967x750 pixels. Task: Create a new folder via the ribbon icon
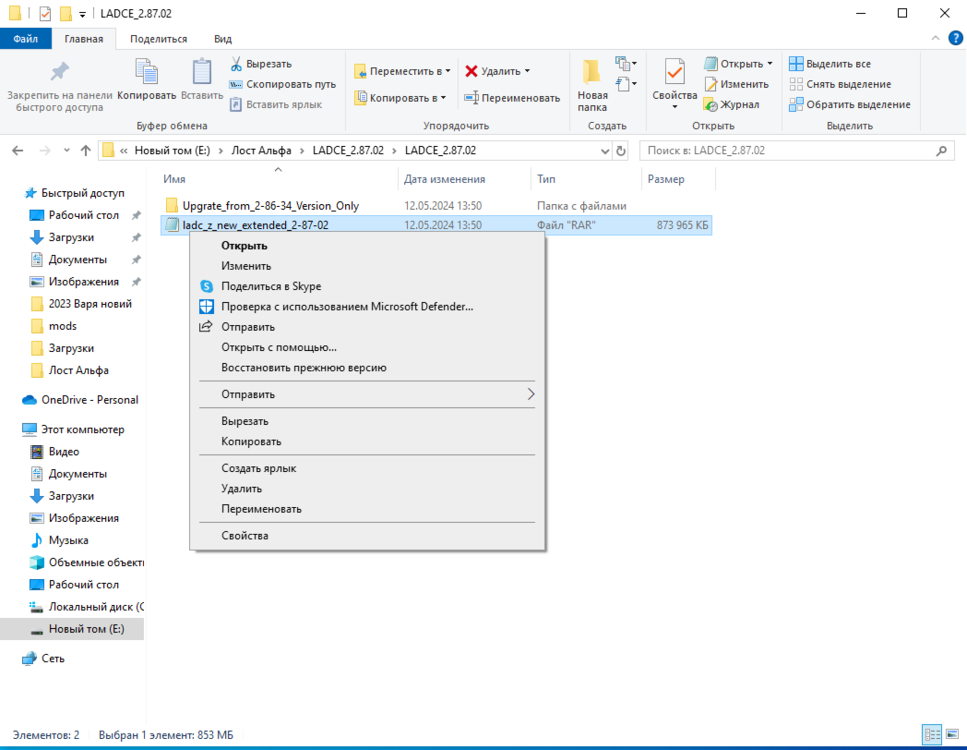coord(592,72)
